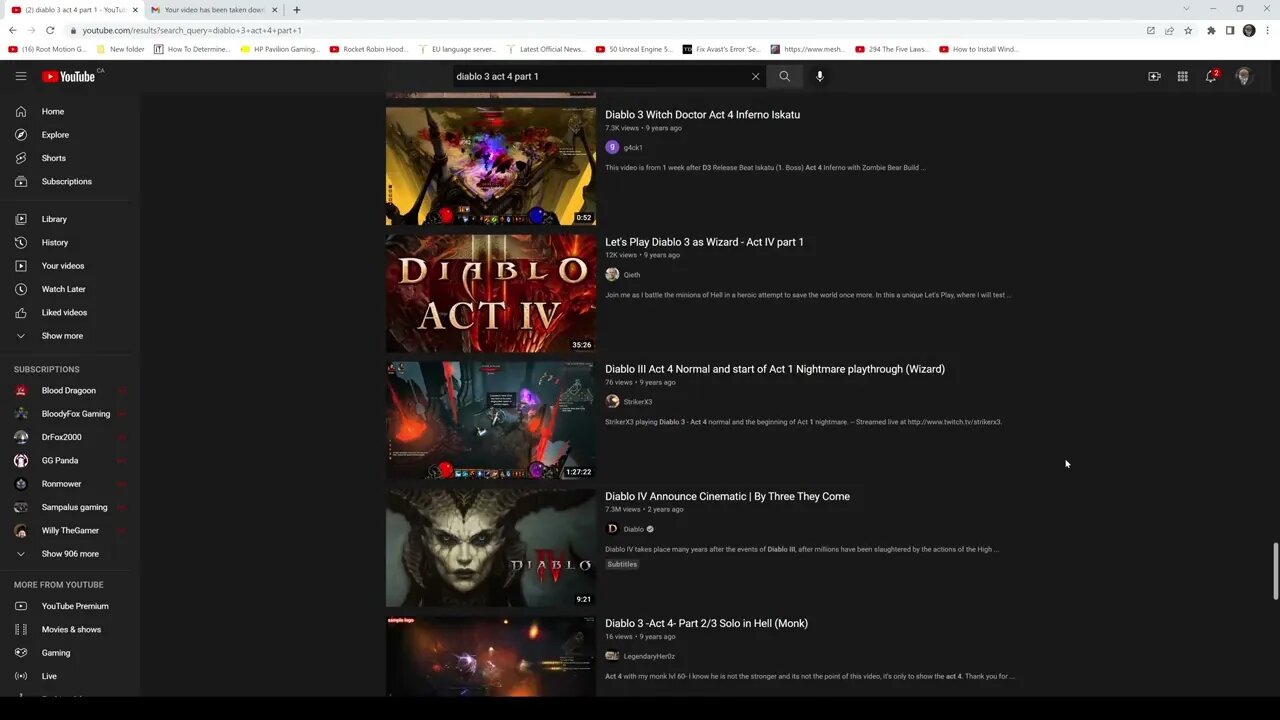Click the page vertical scrollbar thumb
Viewport: 1280px width, 720px height.
pyautogui.click(x=1275, y=571)
